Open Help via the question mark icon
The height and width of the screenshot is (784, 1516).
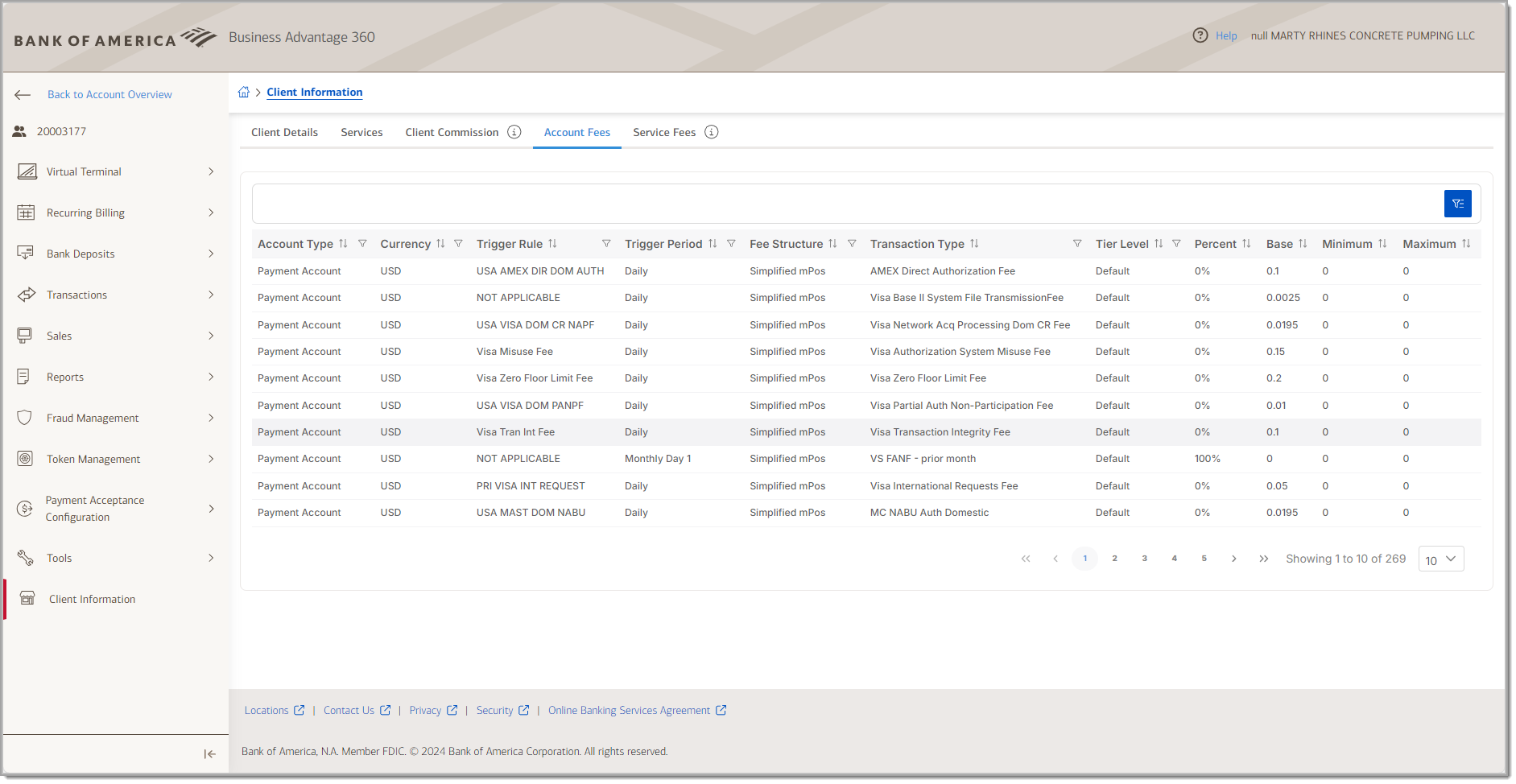1200,35
